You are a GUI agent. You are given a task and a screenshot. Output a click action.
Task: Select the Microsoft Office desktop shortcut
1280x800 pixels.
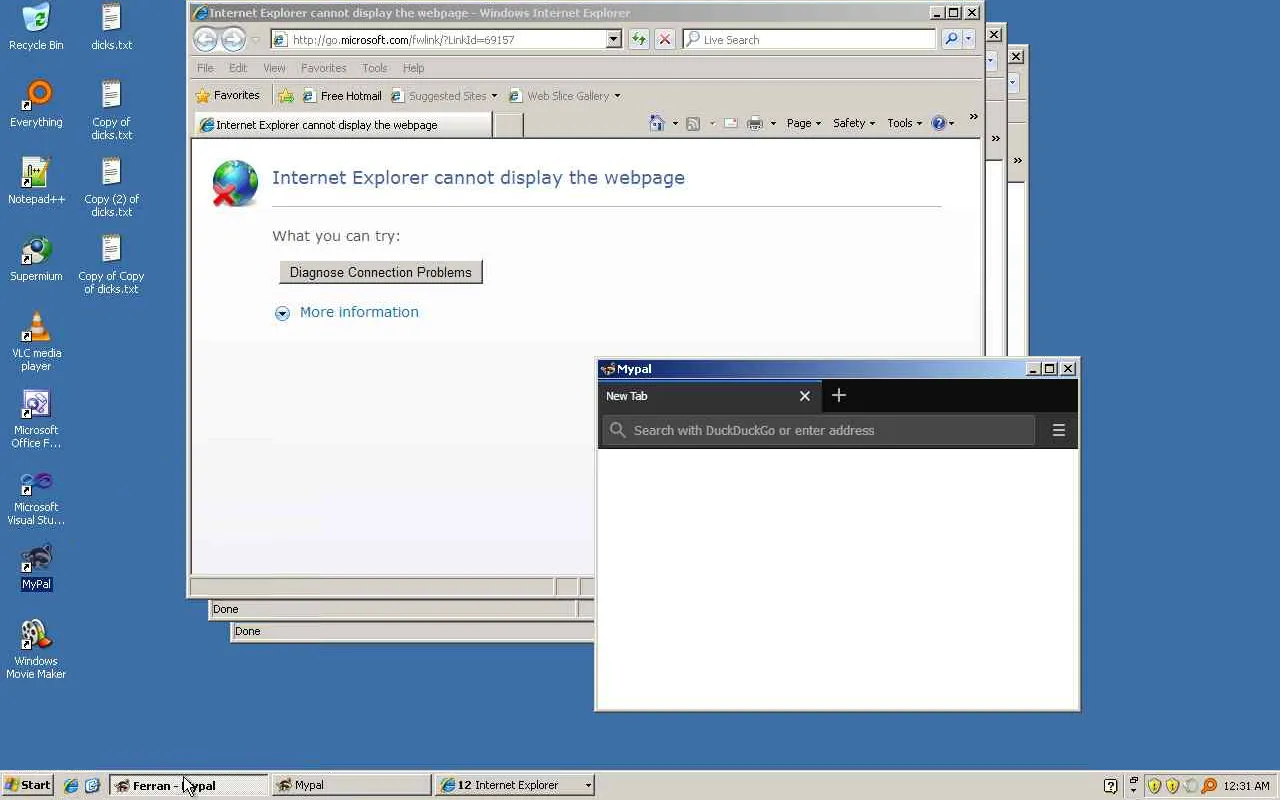click(x=36, y=418)
